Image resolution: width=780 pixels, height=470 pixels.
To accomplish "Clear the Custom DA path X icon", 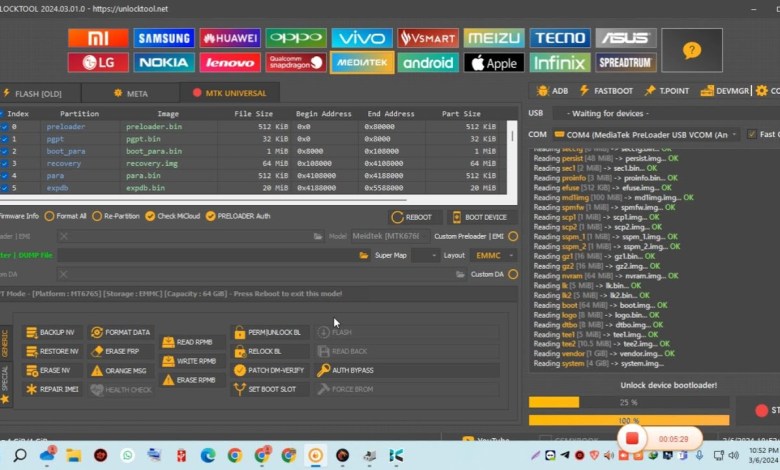I will coord(64,274).
